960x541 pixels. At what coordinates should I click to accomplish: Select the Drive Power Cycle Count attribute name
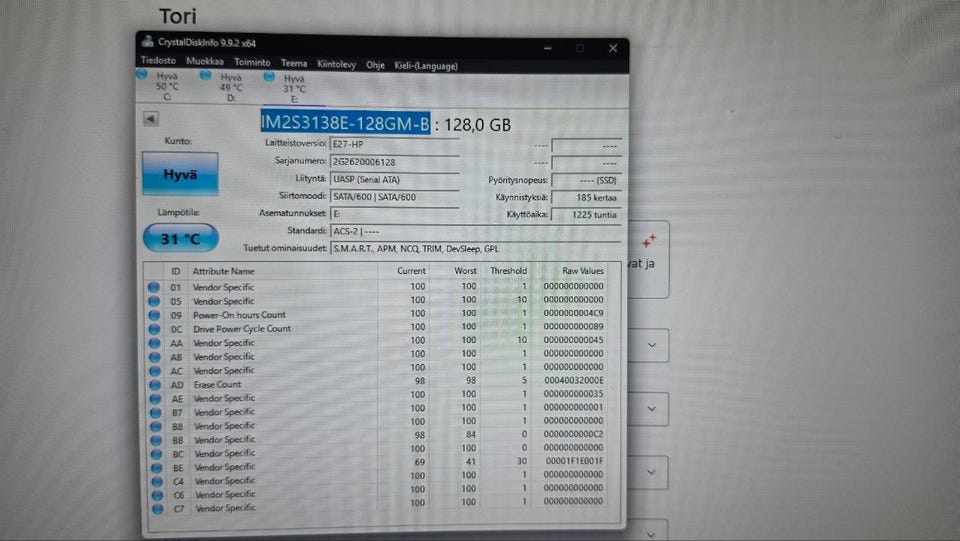(242, 329)
